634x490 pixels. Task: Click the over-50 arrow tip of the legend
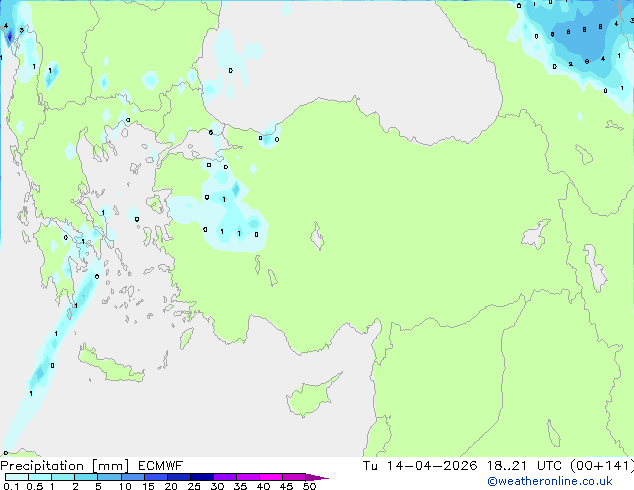coord(317,477)
